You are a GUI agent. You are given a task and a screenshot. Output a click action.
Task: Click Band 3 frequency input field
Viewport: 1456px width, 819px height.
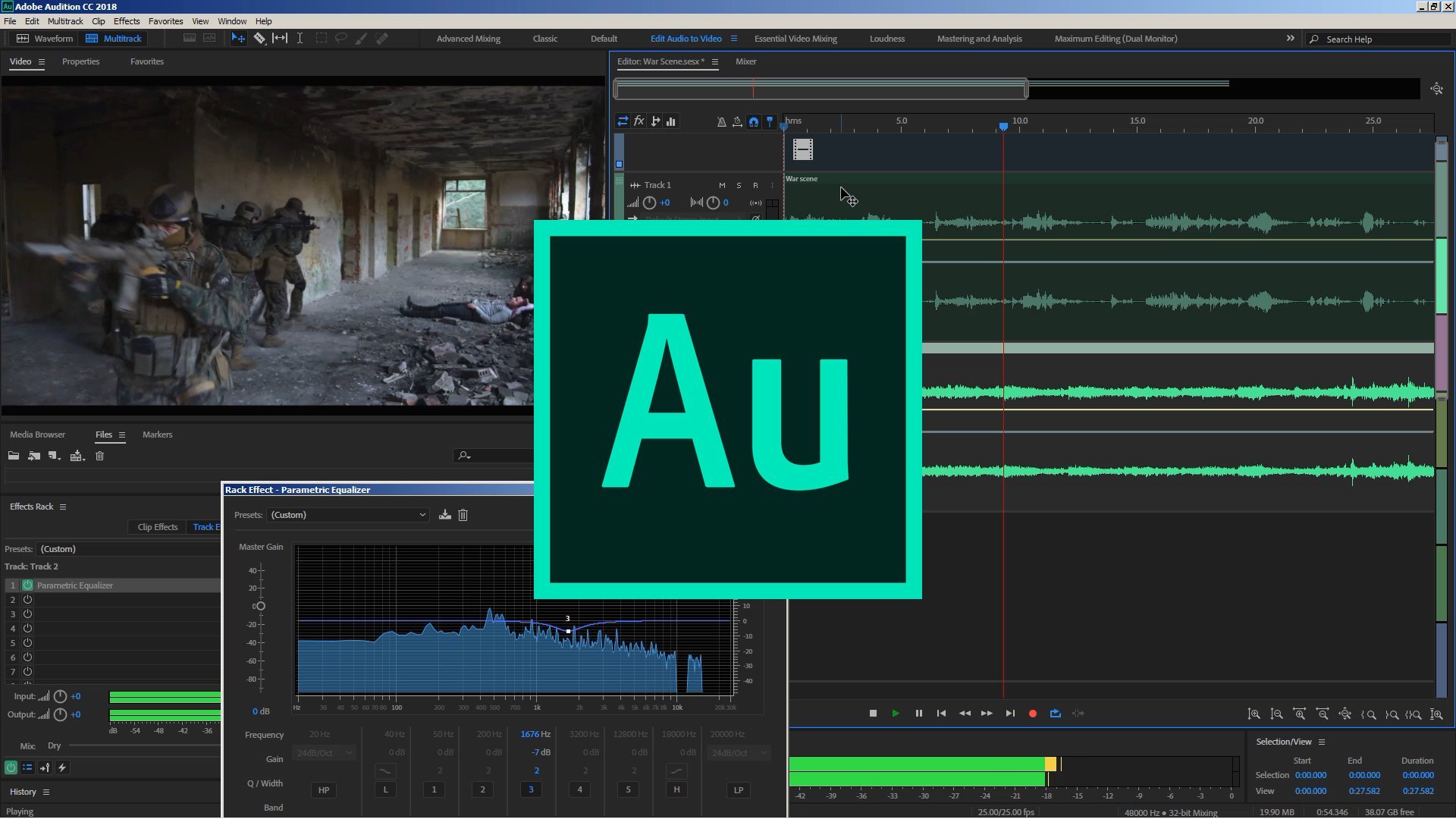coord(531,734)
